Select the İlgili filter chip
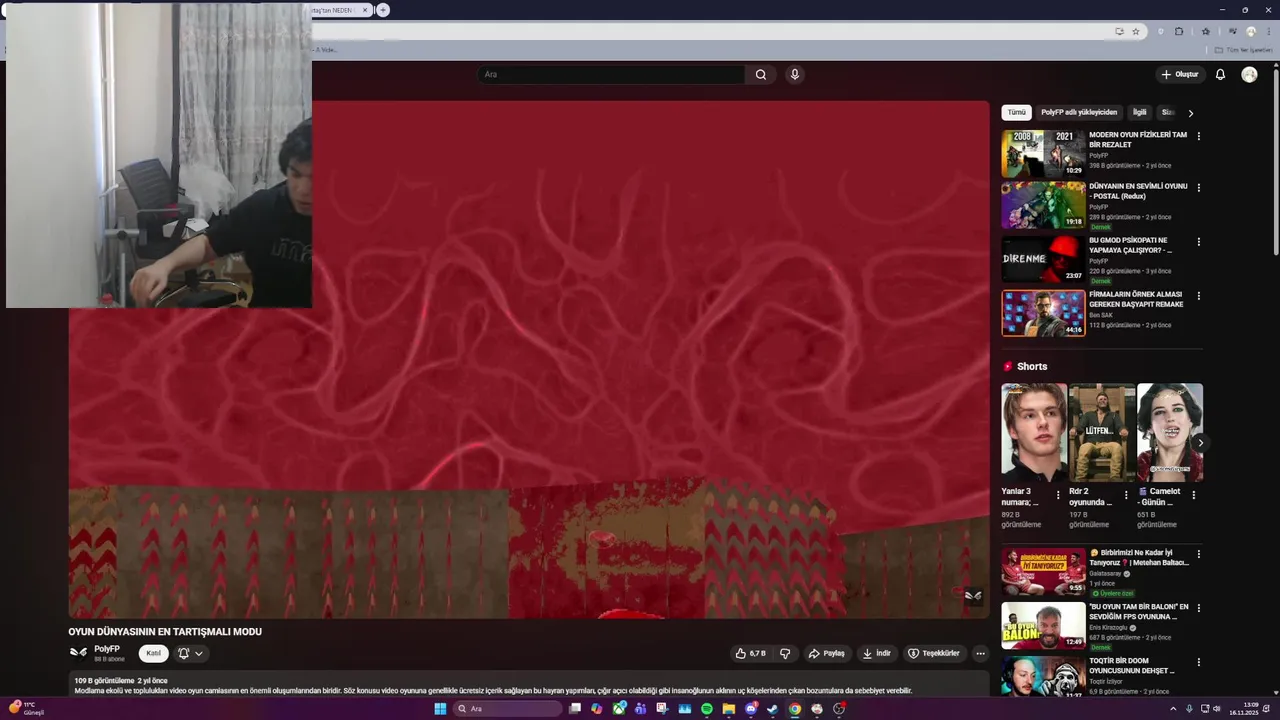This screenshot has height=720, width=1280. pos(1139,112)
